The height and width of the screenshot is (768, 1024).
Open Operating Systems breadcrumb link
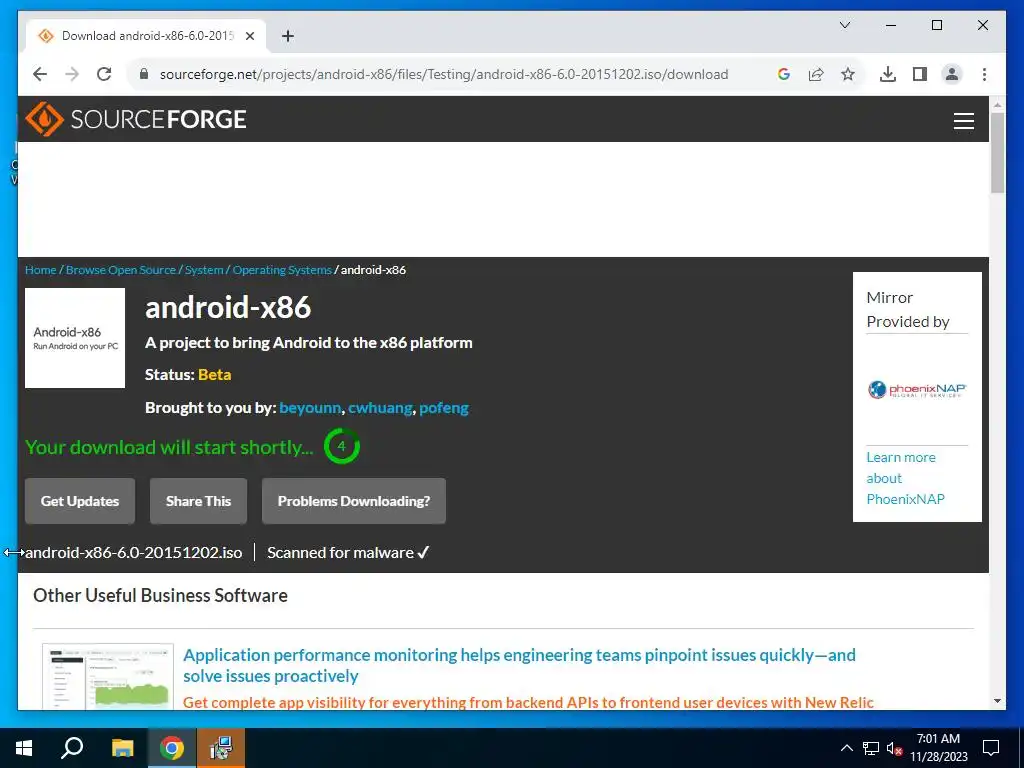[x=282, y=270]
